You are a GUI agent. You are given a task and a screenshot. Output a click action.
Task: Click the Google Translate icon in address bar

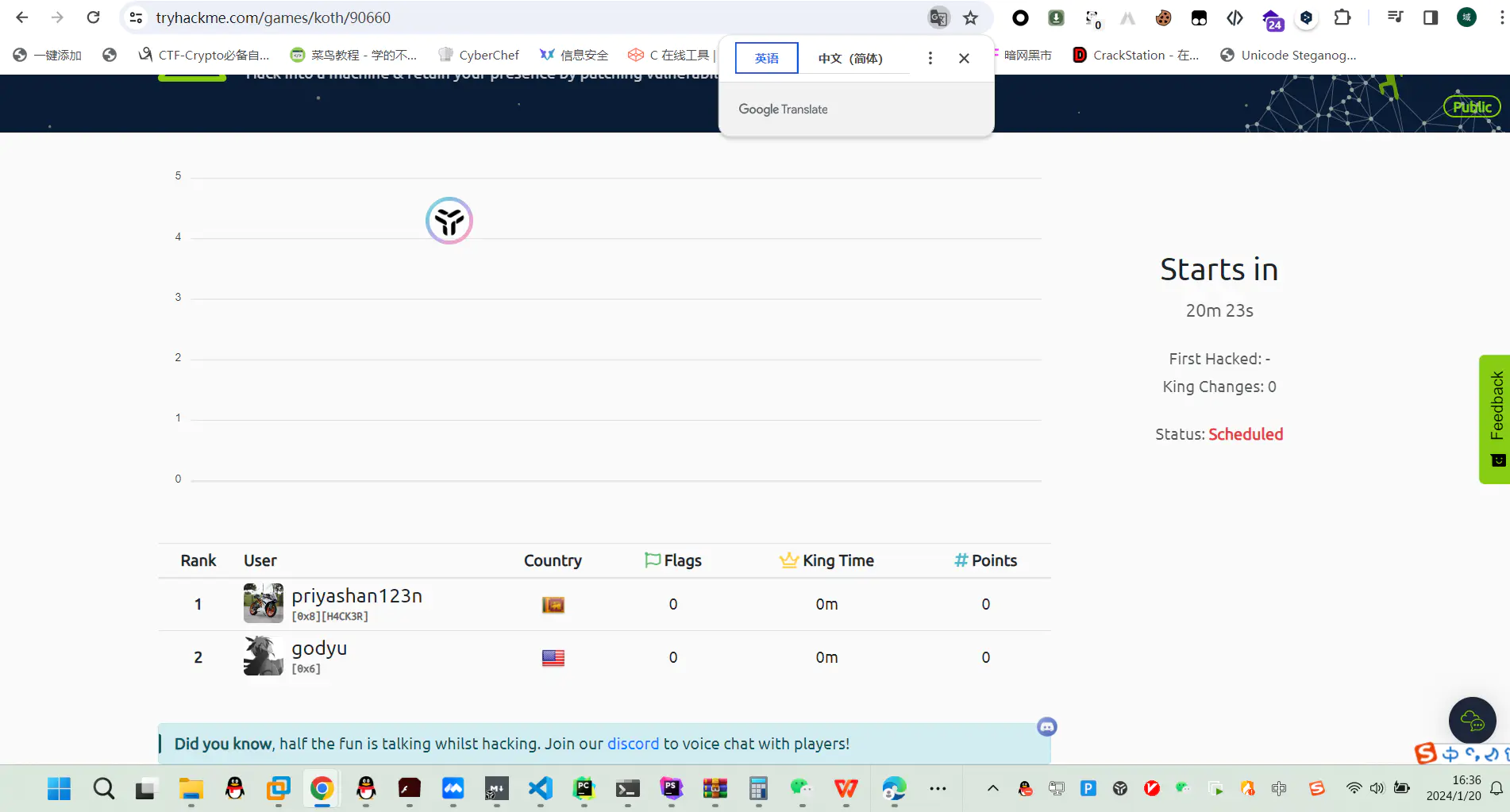pos(938,17)
